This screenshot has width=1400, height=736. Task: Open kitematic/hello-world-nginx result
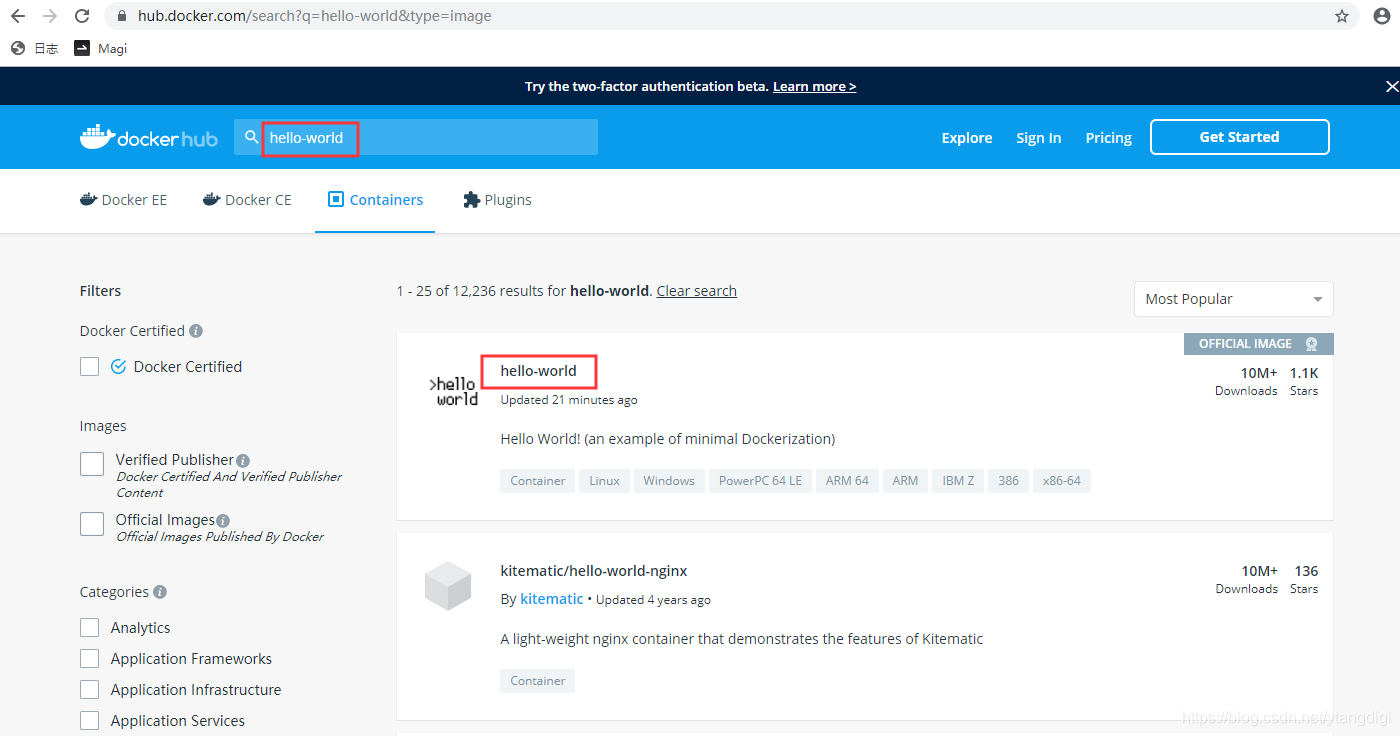click(594, 571)
